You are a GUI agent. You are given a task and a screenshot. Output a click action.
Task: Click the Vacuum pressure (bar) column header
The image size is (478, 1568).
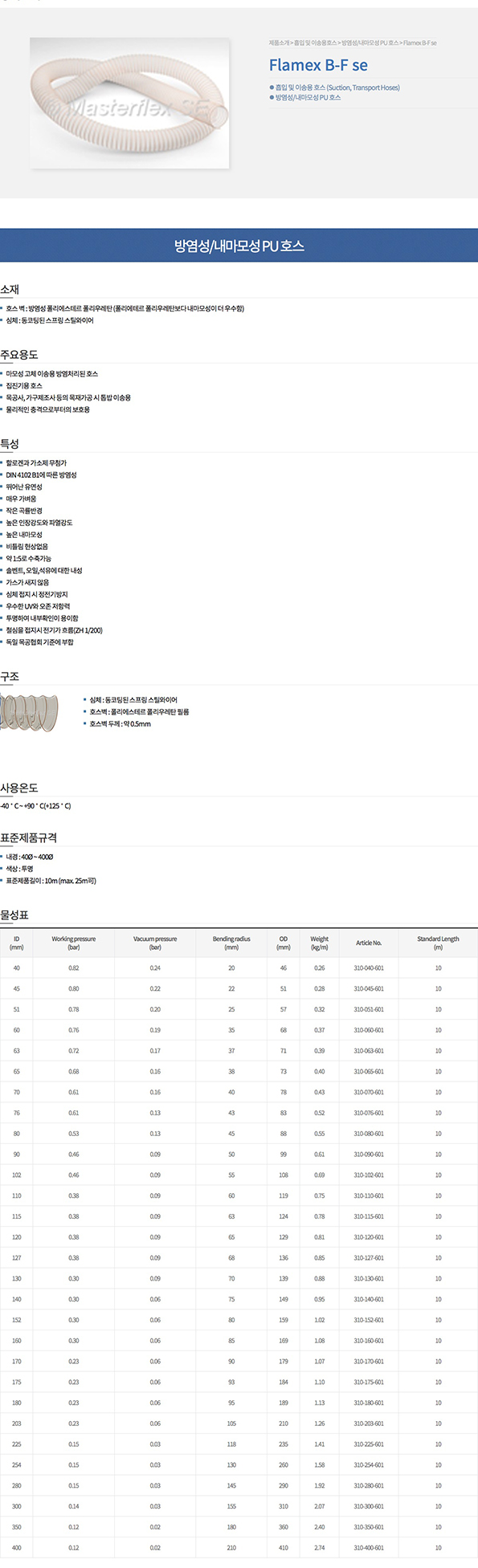[155, 943]
